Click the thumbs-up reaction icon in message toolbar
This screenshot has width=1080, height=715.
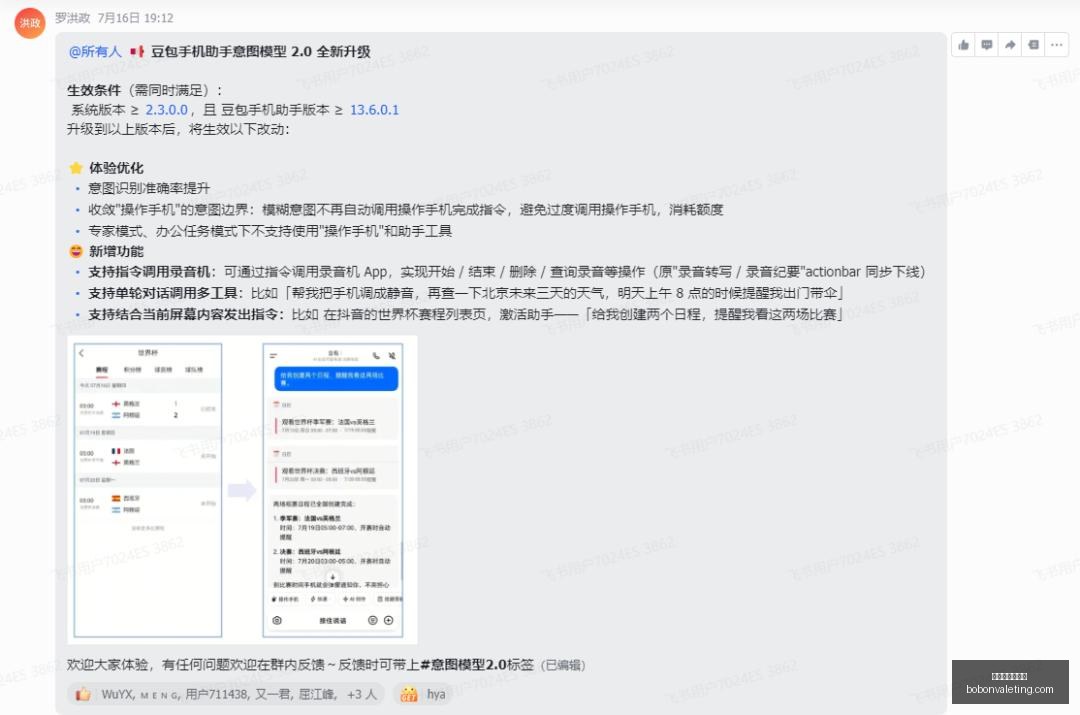pos(963,45)
